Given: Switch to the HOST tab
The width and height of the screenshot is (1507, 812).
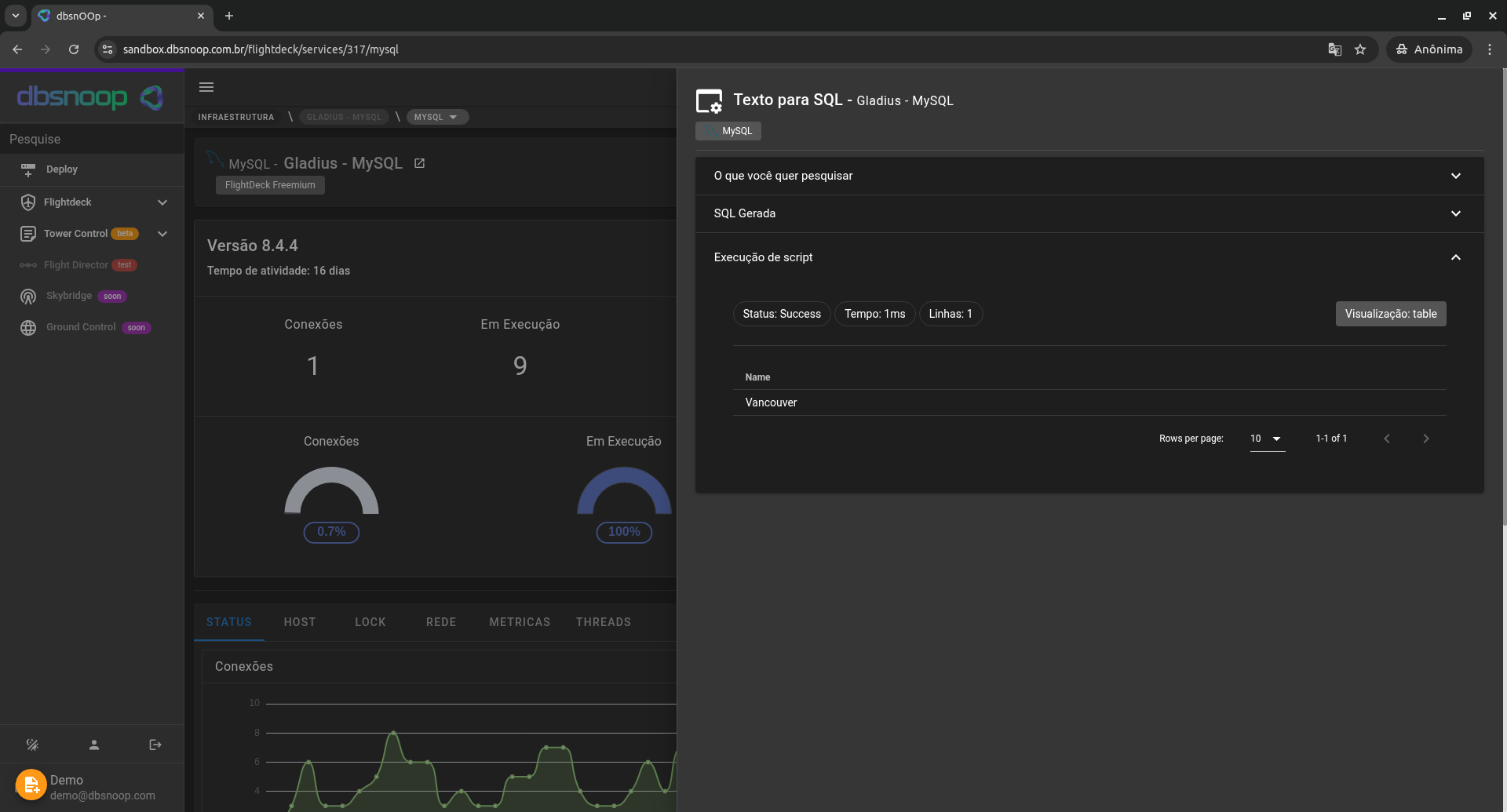Looking at the screenshot, I should 300,622.
